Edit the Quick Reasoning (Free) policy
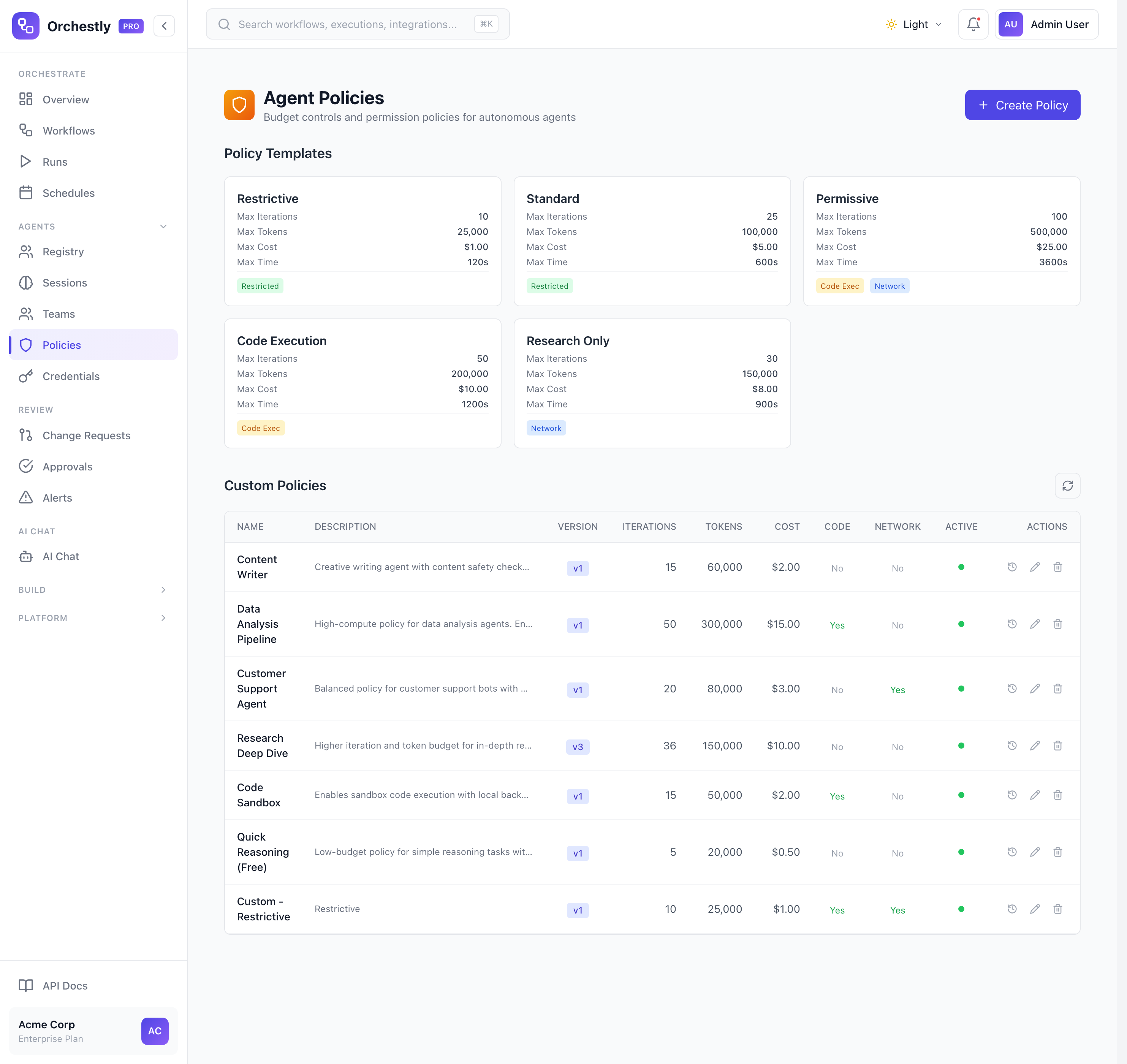 1035,852
